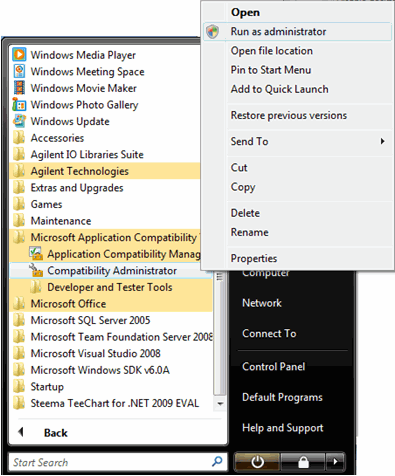Viewport: 395px width, 476px height.
Task: Click the Windows Photo Gallery icon
Action: tap(19, 104)
